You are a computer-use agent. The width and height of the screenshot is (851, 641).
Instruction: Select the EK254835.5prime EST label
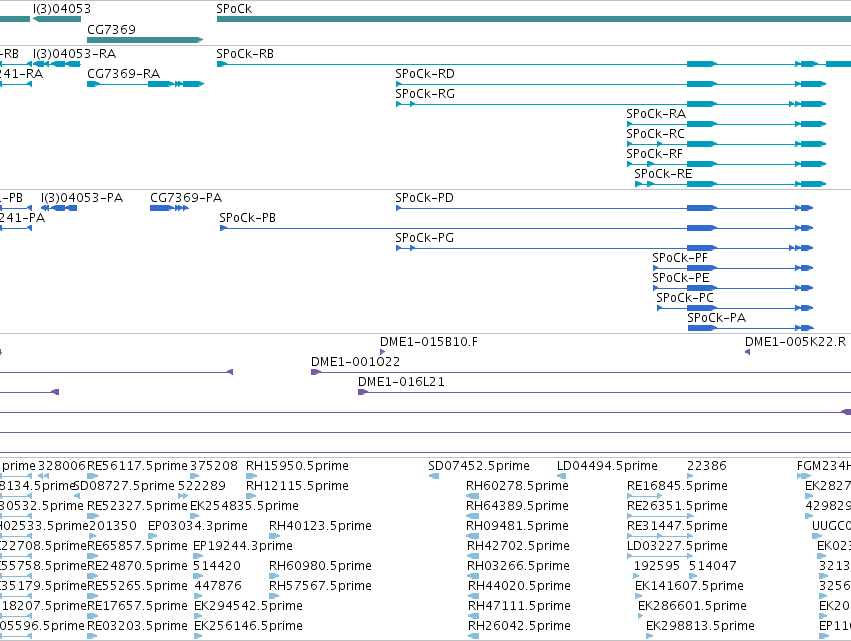click(244, 506)
